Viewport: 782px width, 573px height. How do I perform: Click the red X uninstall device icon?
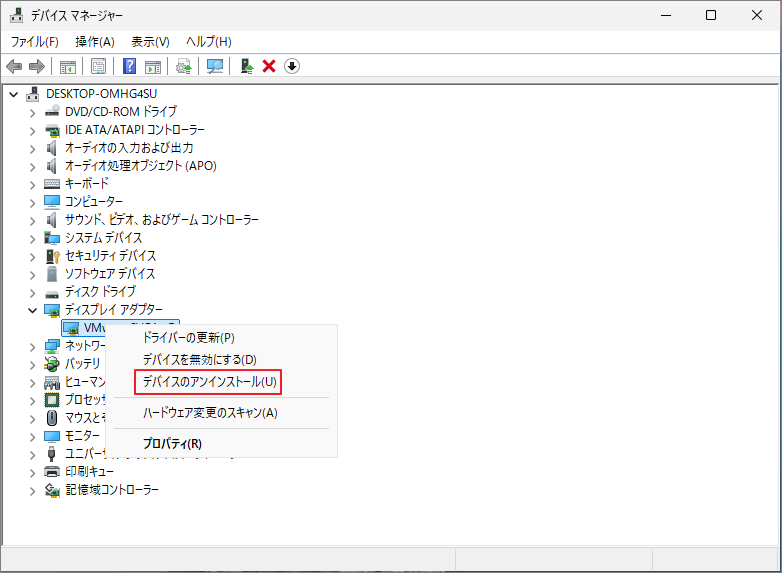(x=269, y=66)
